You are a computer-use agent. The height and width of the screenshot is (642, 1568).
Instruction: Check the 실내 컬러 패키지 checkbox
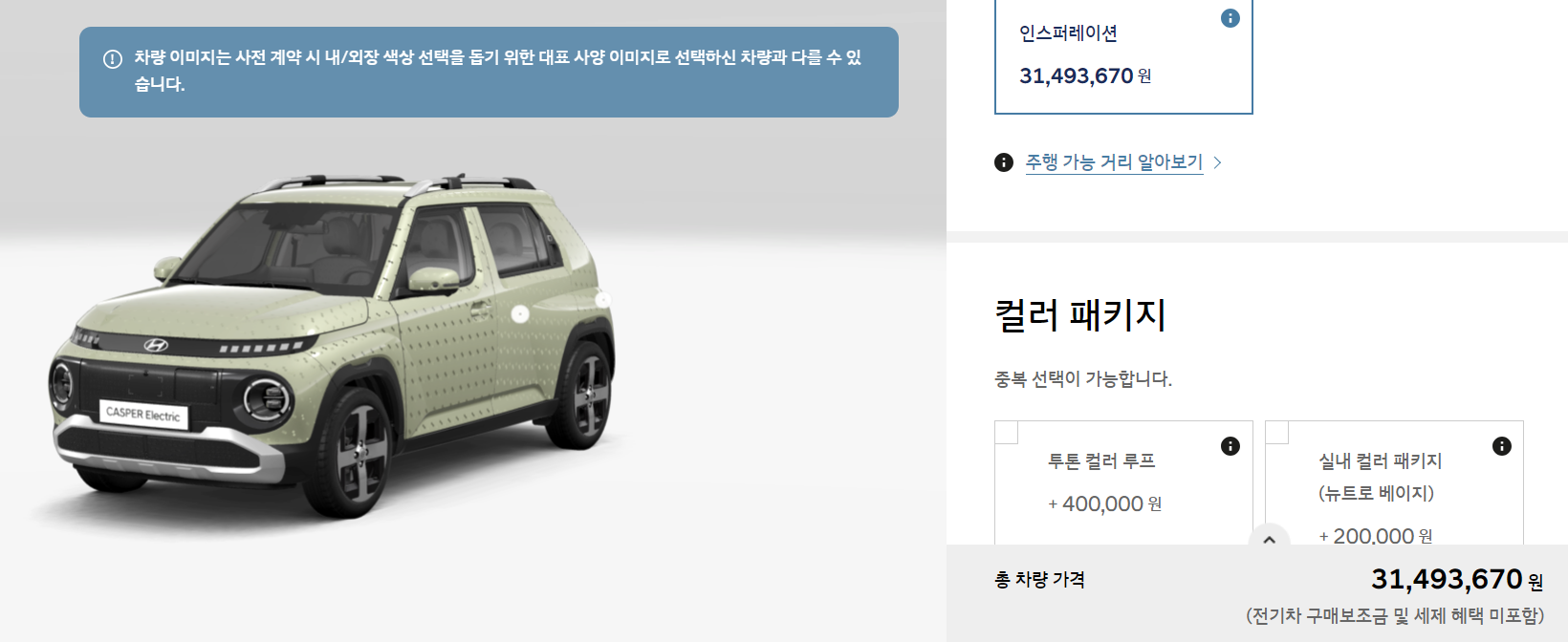pos(1277,433)
